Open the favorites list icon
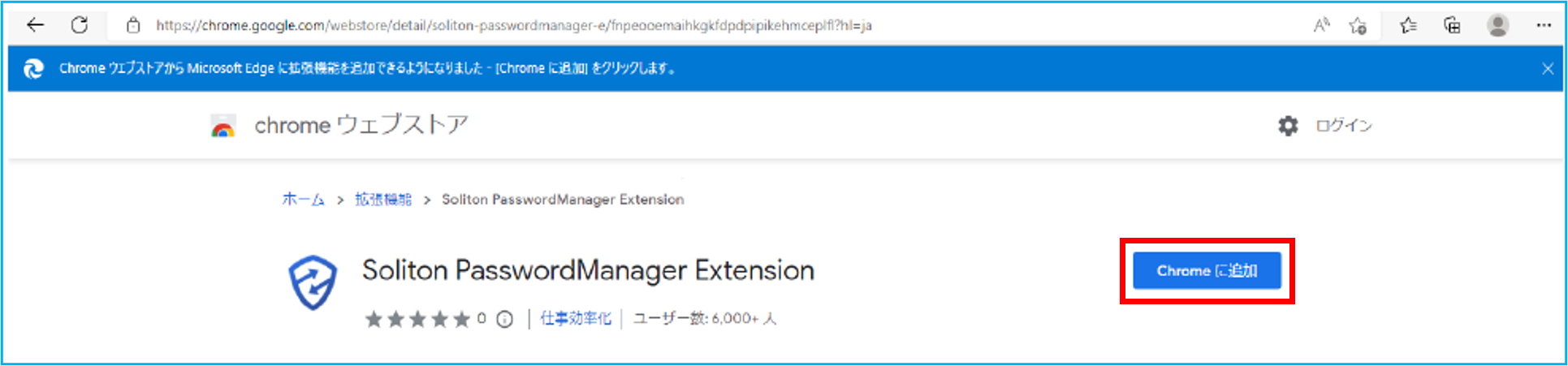This screenshot has width=1568, height=366. tap(1409, 25)
